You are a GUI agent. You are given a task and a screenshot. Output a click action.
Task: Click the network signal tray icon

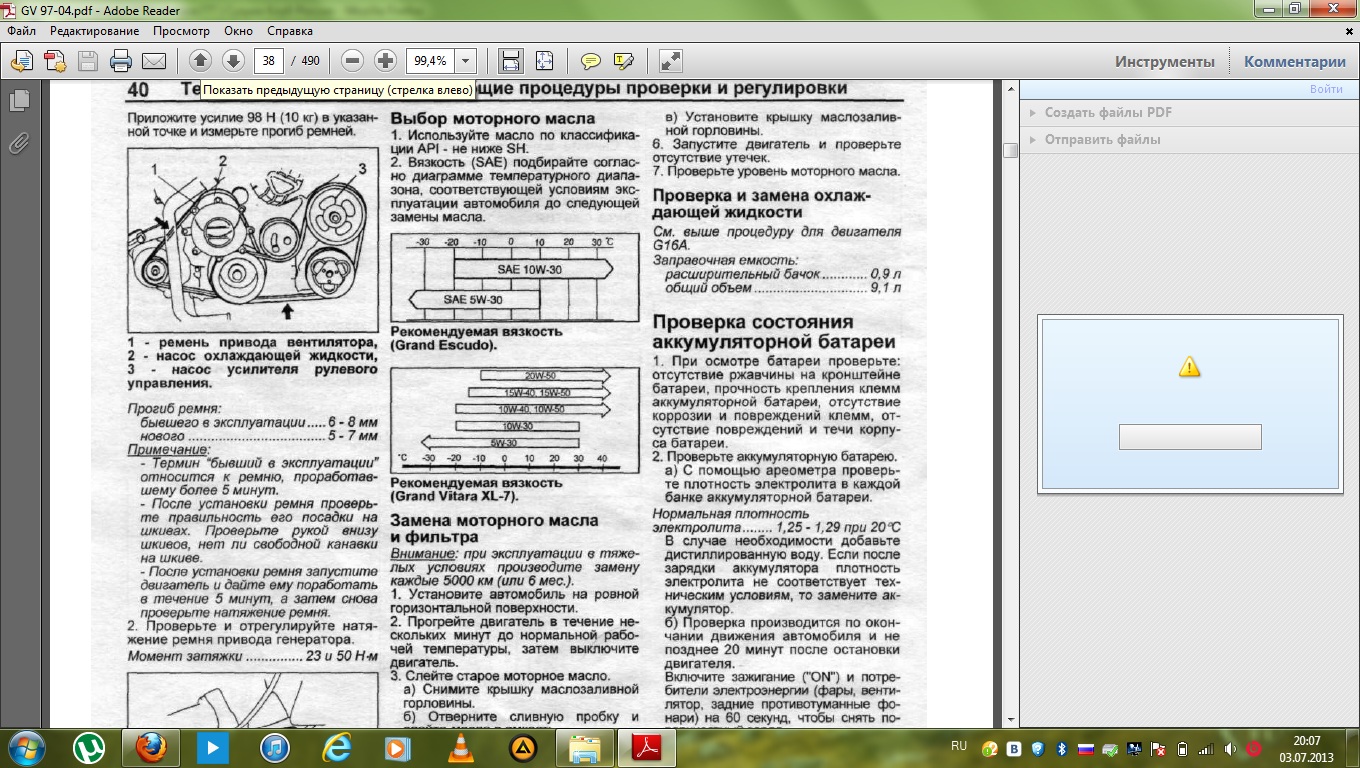click(x=1206, y=748)
